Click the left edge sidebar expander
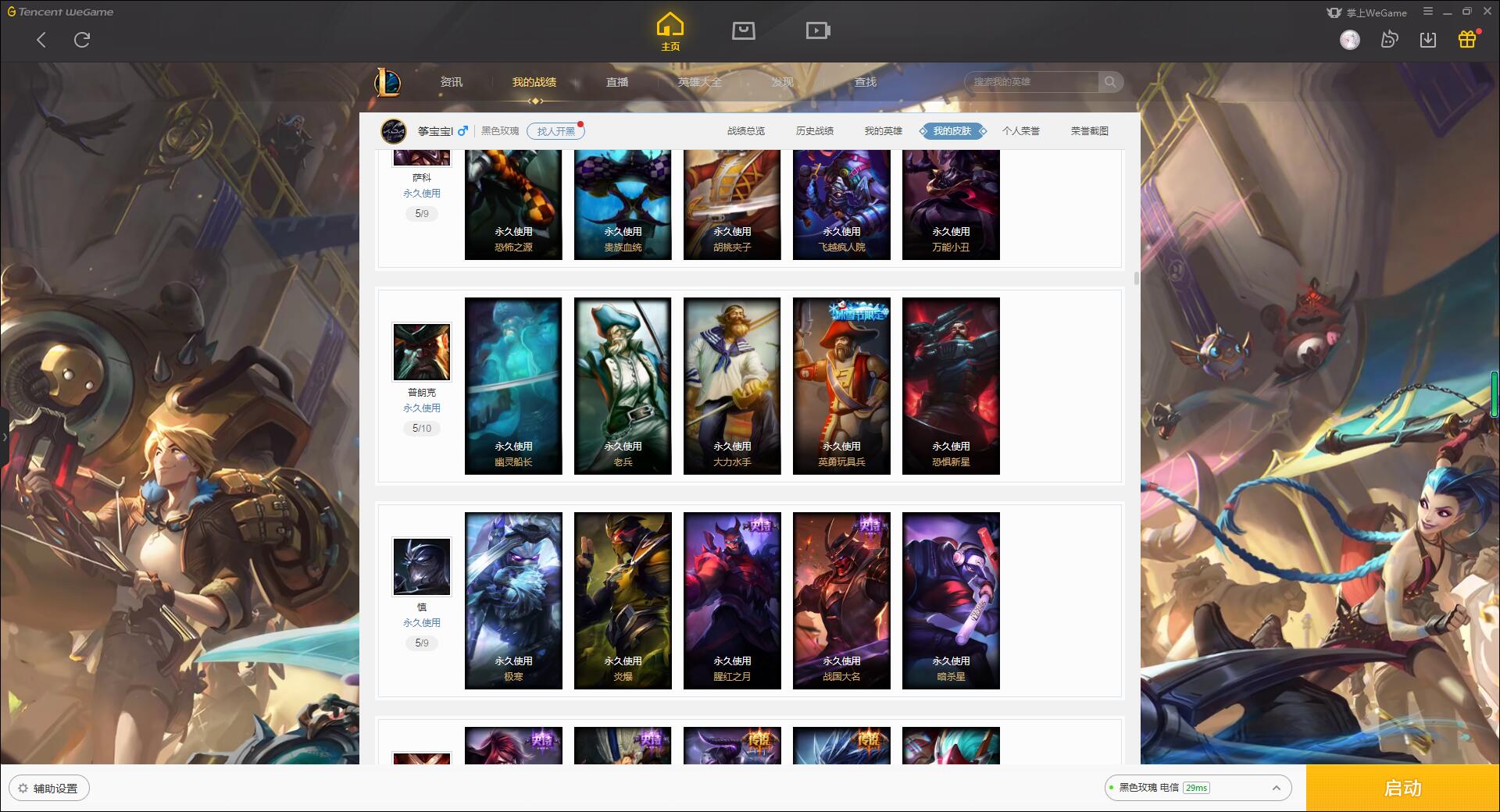This screenshot has height=812, width=1500. 4,437
